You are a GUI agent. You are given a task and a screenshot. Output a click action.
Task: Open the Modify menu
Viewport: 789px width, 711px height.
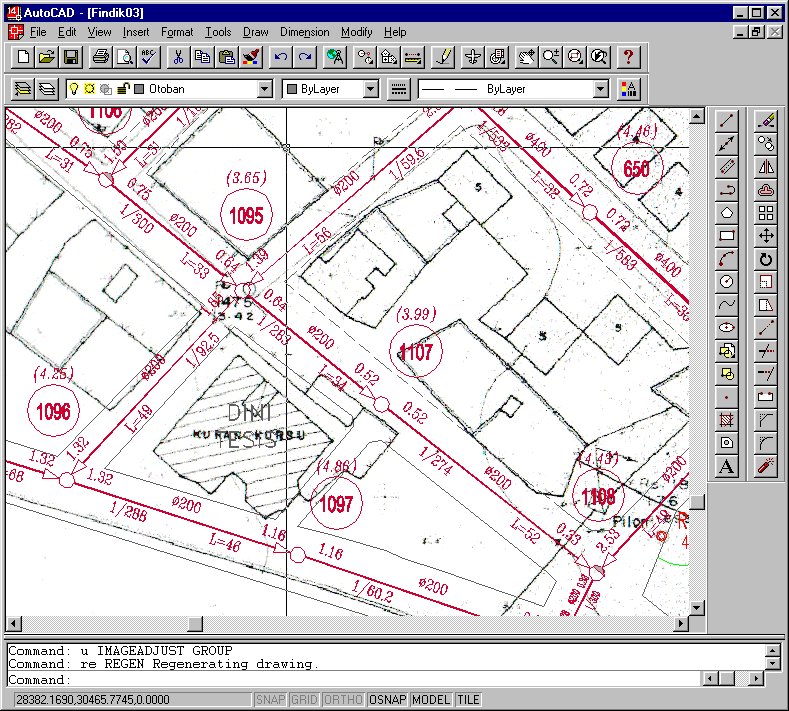click(x=356, y=32)
